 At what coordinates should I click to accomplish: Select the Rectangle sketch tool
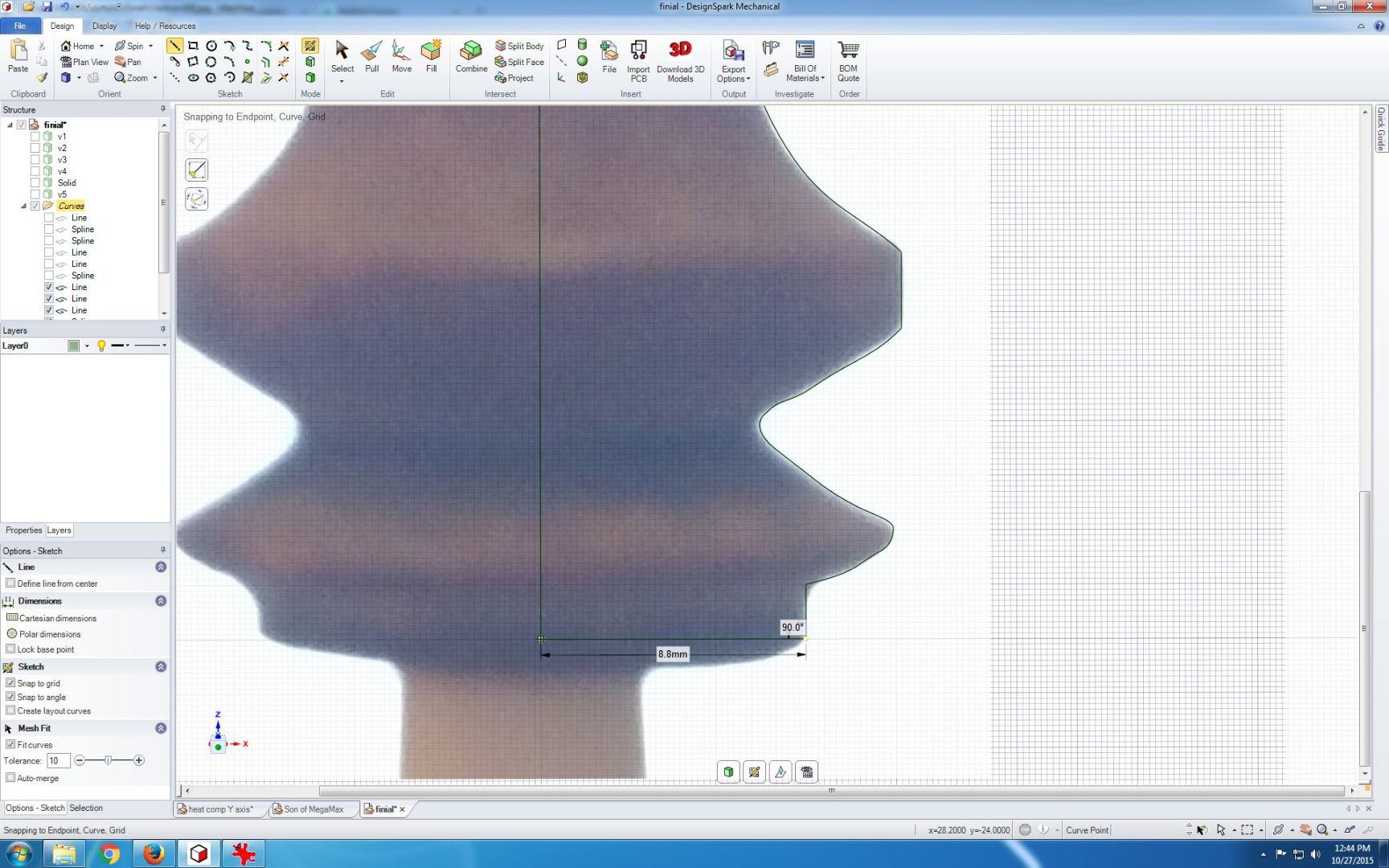click(x=193, y=46)
